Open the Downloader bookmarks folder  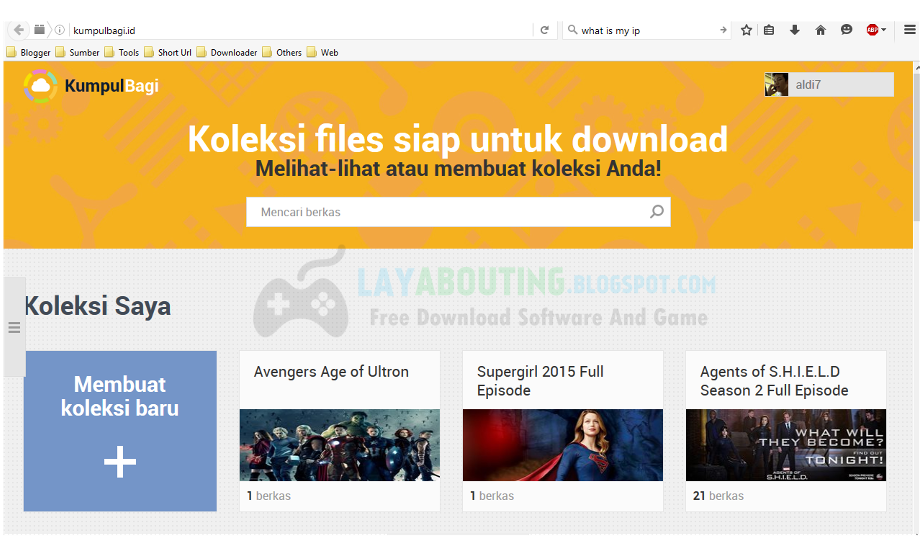click(227, 52)
